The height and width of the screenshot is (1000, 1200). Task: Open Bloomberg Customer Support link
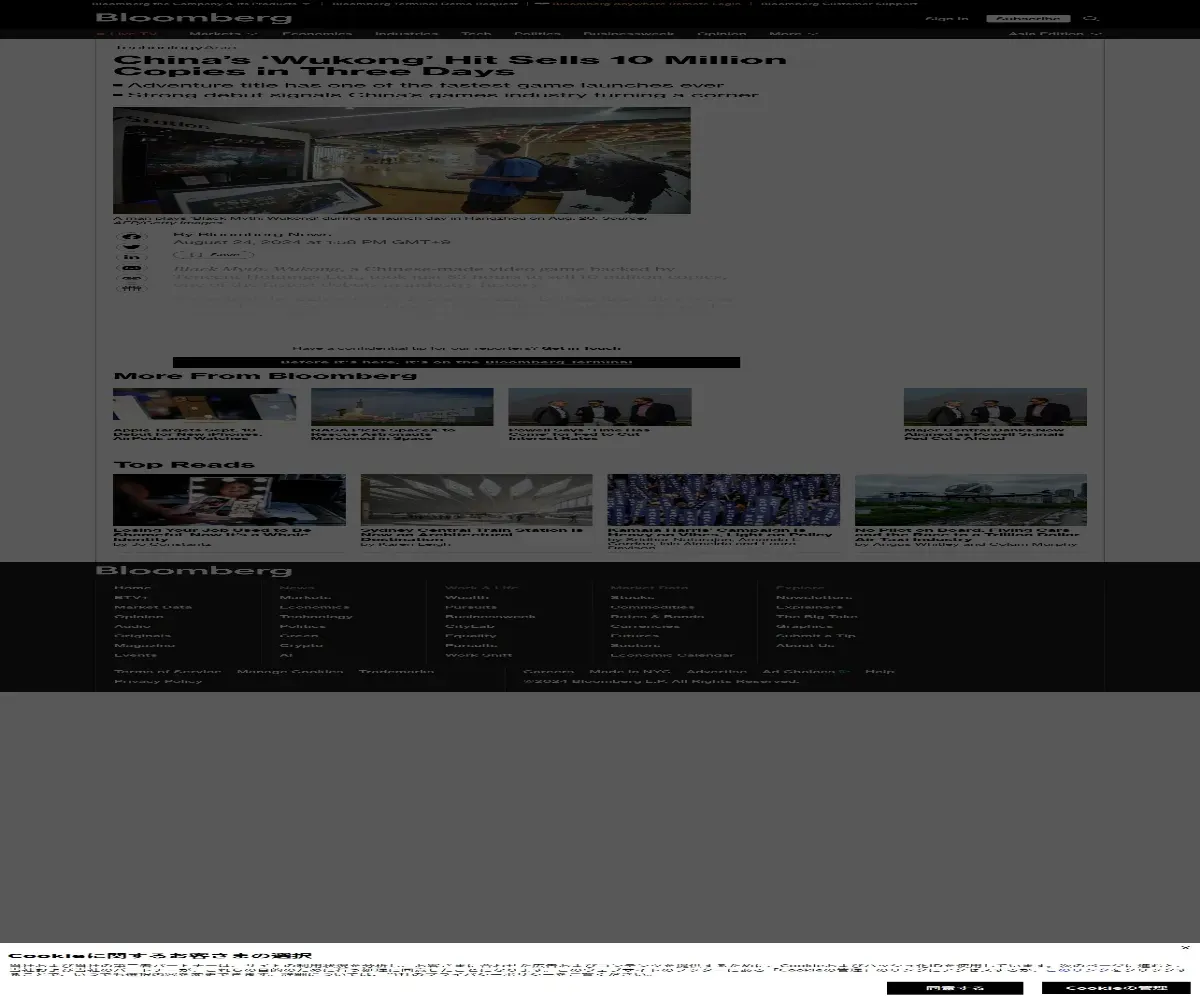coord(839,3)
